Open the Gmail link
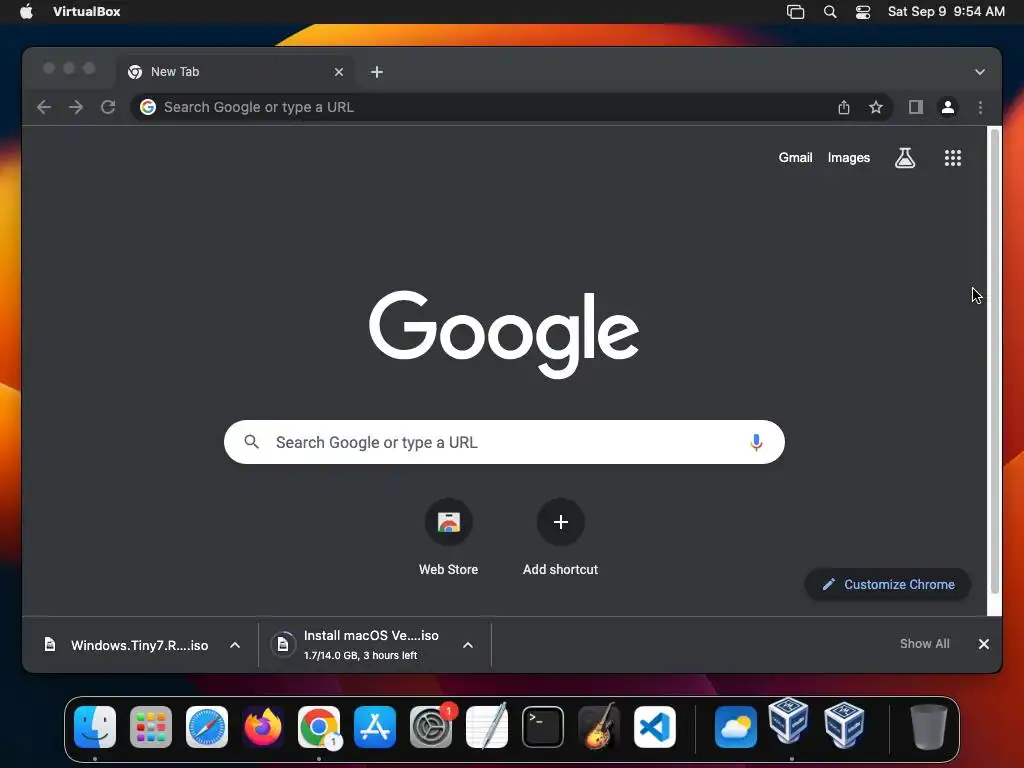 (795, 157)
